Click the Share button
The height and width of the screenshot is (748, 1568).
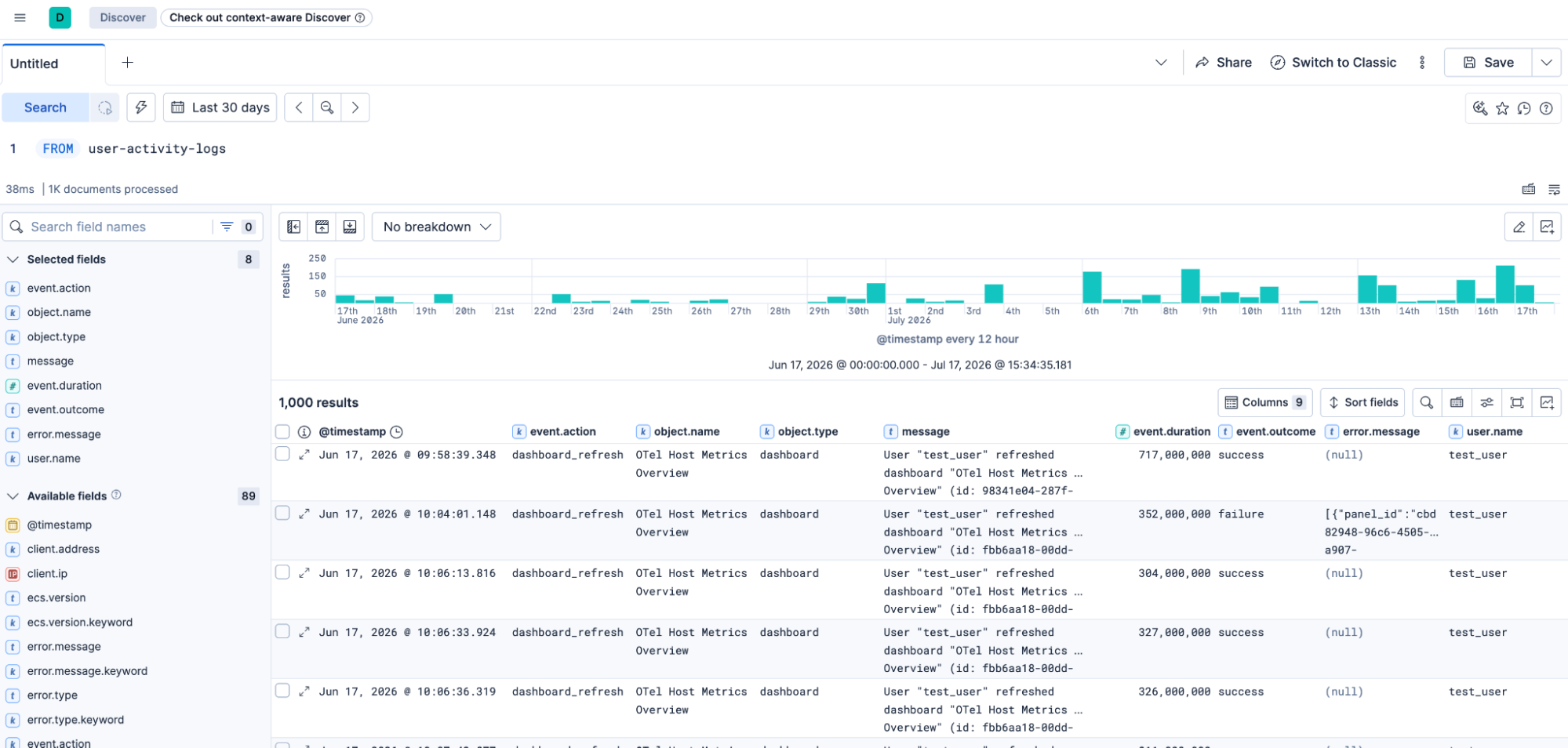pyautogui.click(x=1224, y=63)
